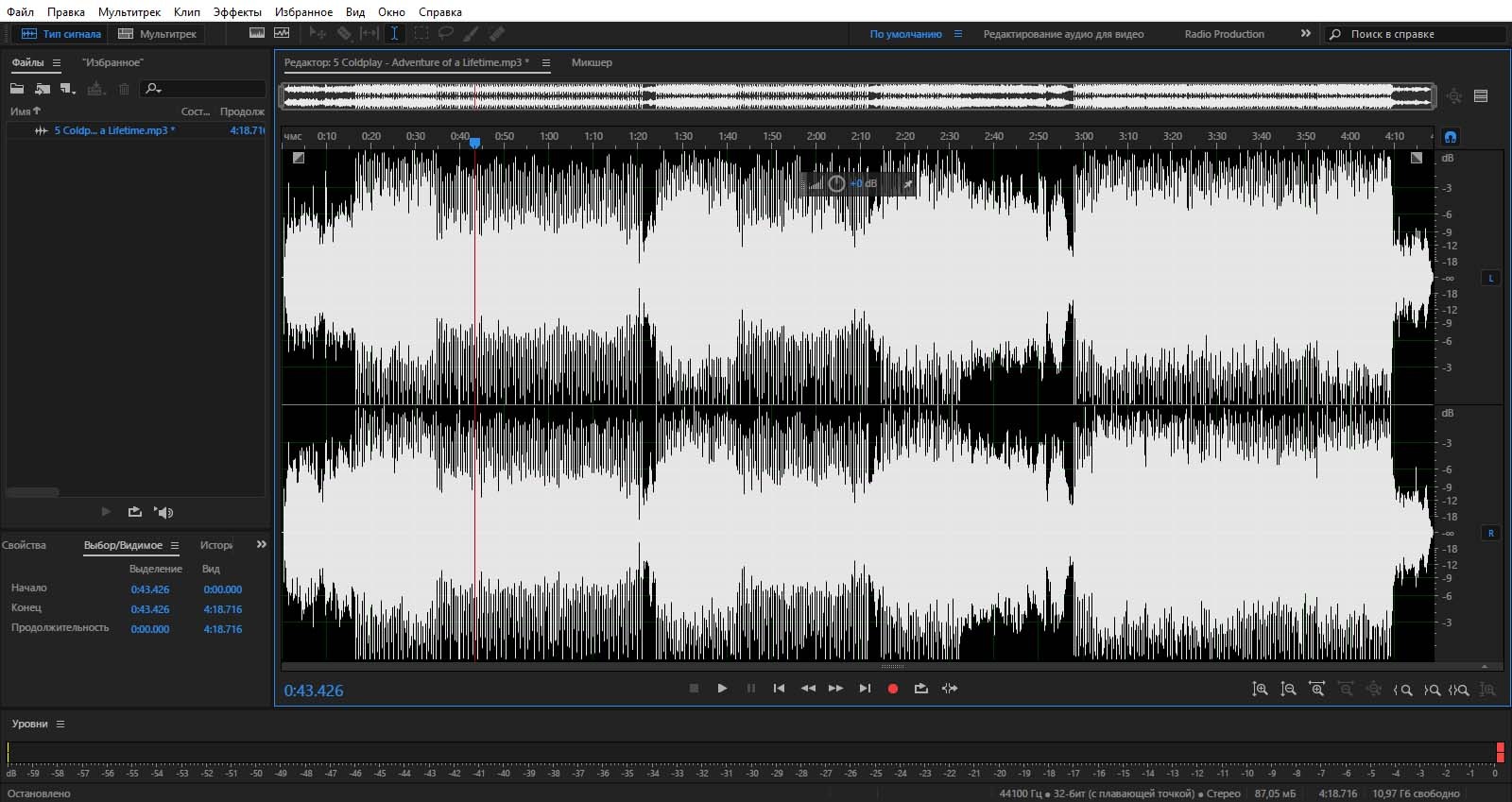Show the spectral frequency display
The image size is (1512, 802).
point(256,33)
